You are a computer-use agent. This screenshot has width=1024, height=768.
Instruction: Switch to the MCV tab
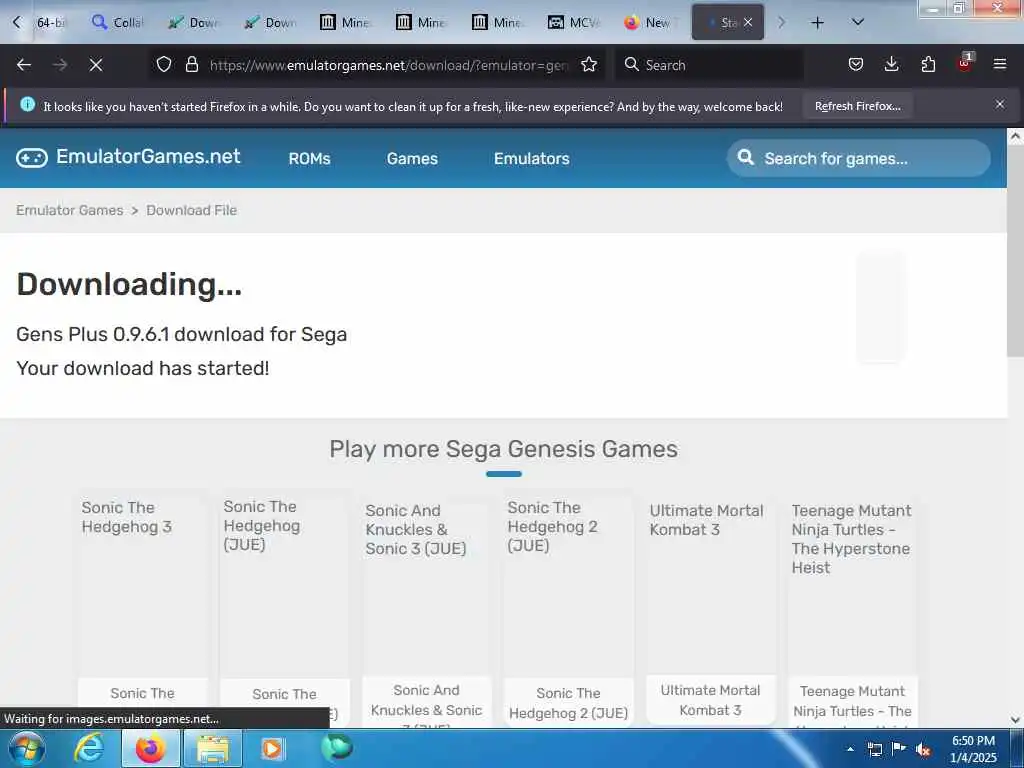pyautogui.click(x=573, y=23)
